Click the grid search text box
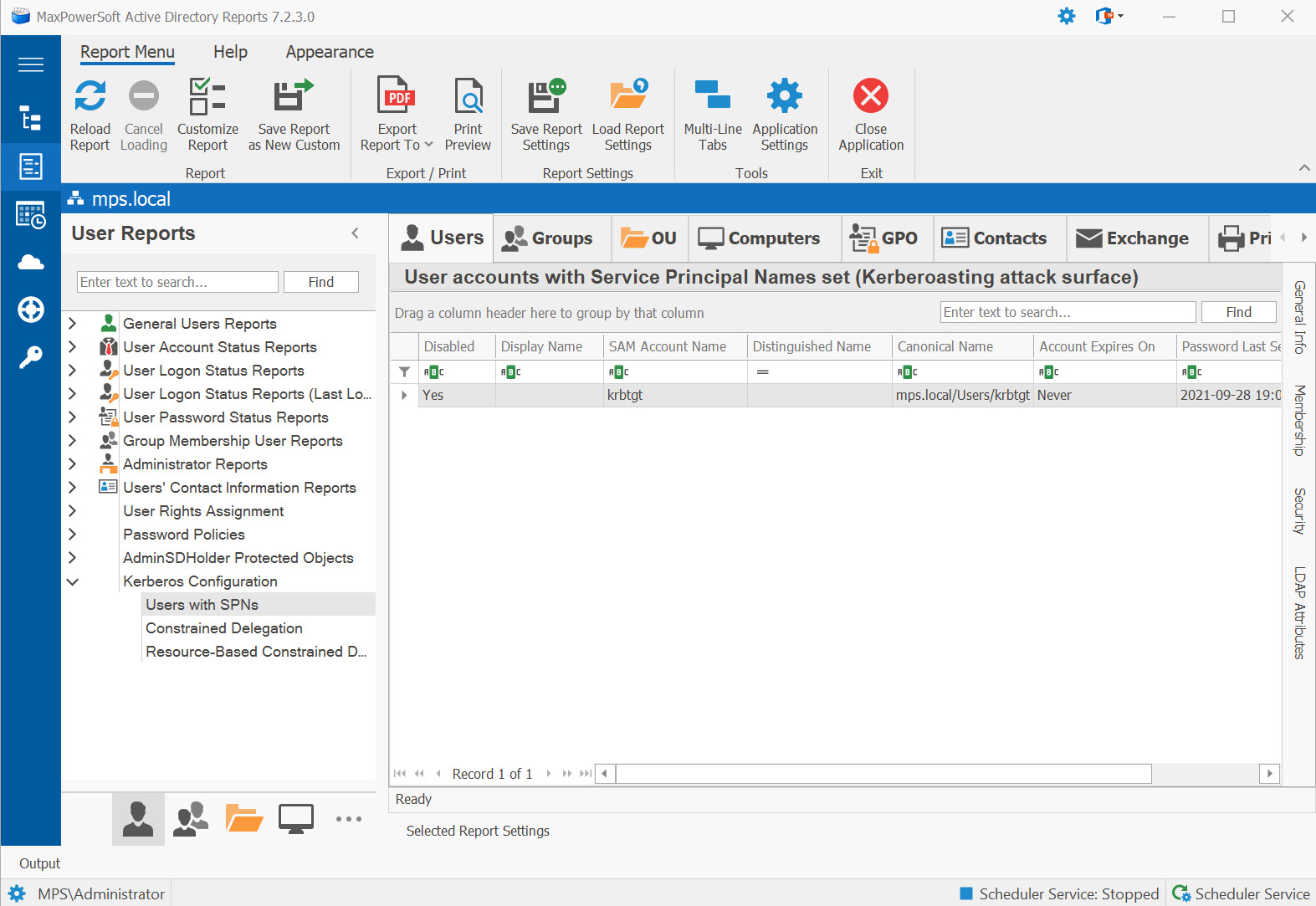This screenshot has width=1316, height=906. pyautogui.click(x=1068, y=312)
